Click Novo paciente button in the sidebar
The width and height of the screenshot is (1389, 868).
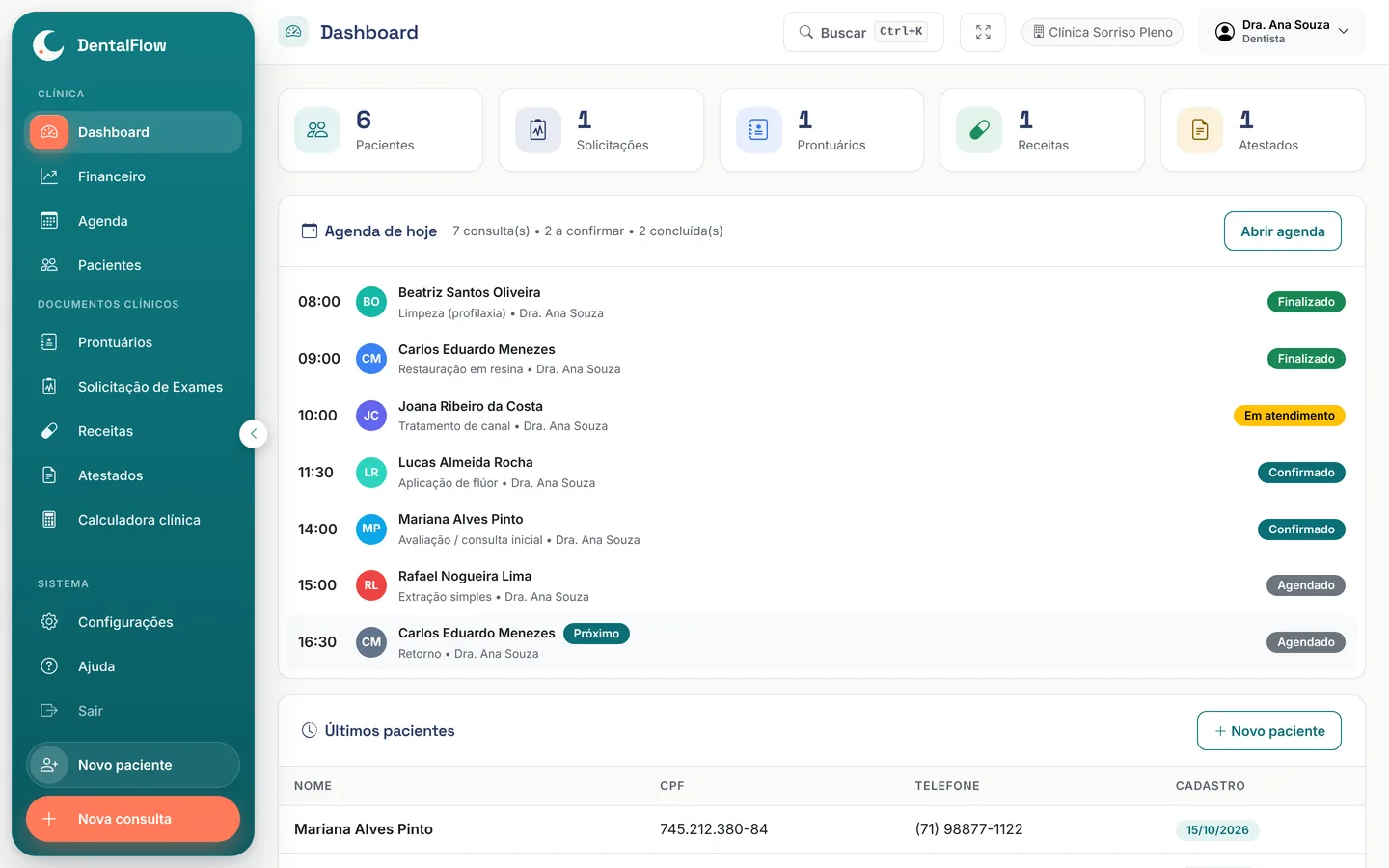pos(133,765)
